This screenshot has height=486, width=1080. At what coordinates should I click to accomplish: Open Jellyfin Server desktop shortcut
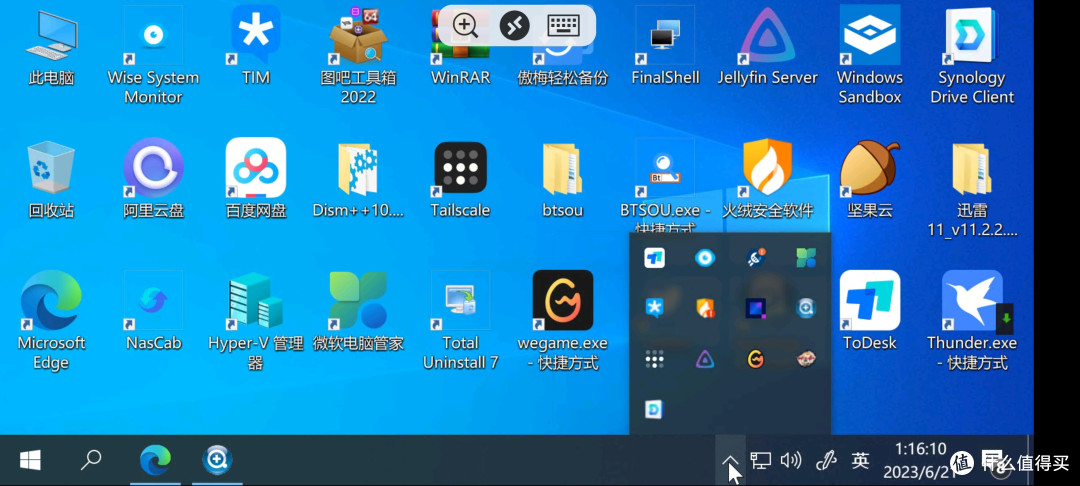point(767,47)
